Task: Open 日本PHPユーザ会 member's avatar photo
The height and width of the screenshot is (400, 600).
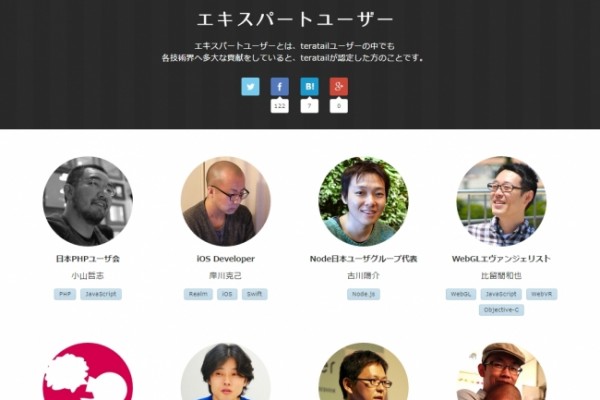Action: pyautogui.click(x=88, y=201)
